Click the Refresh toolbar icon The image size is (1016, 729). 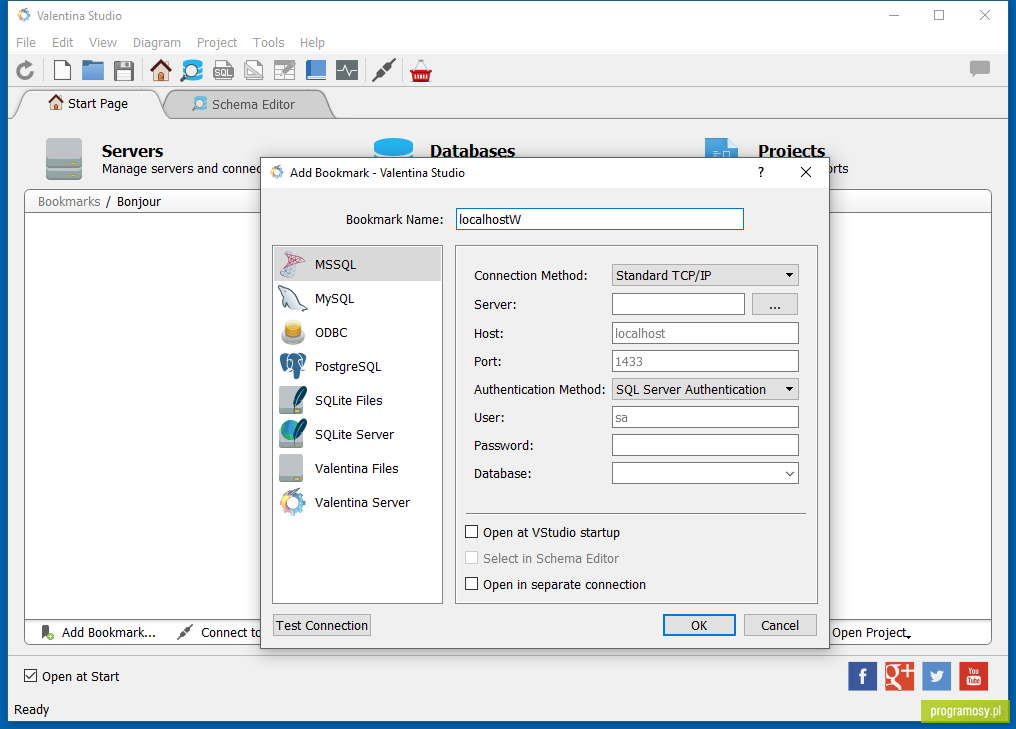[25, 71]
